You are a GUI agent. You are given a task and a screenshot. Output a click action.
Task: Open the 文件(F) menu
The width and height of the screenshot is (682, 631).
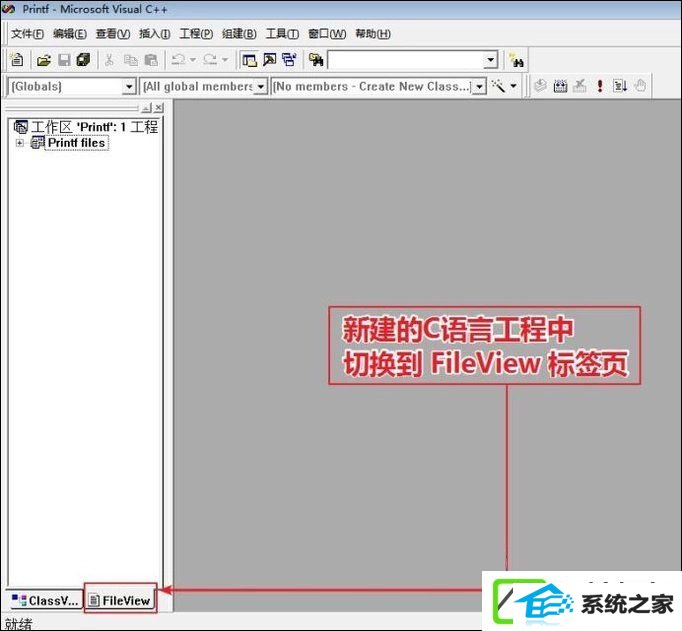(x=27, y=34)
